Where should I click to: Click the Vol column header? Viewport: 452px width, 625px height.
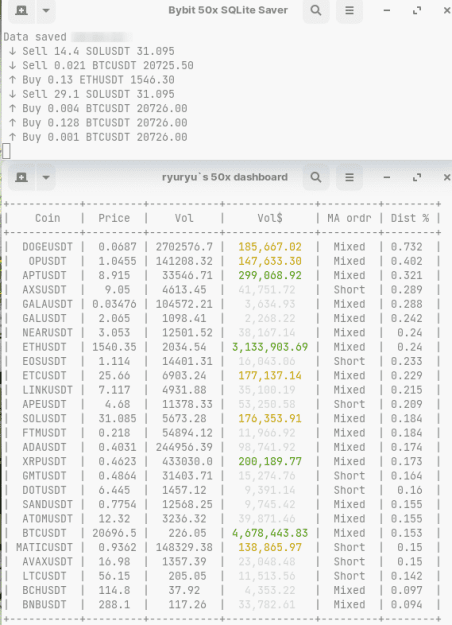[184, 218]
